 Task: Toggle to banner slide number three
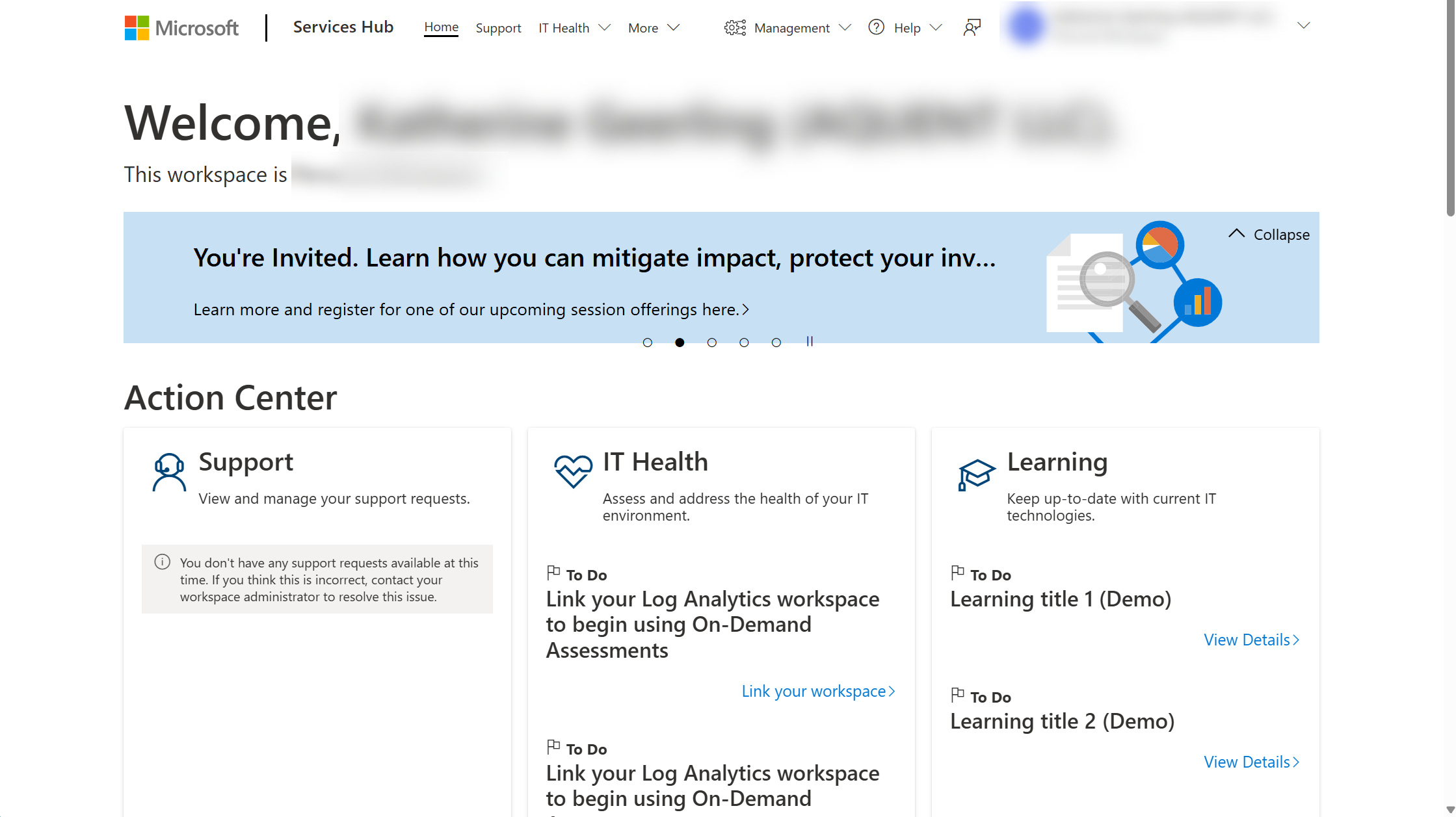pyautogui.click(x=712, y=342)
